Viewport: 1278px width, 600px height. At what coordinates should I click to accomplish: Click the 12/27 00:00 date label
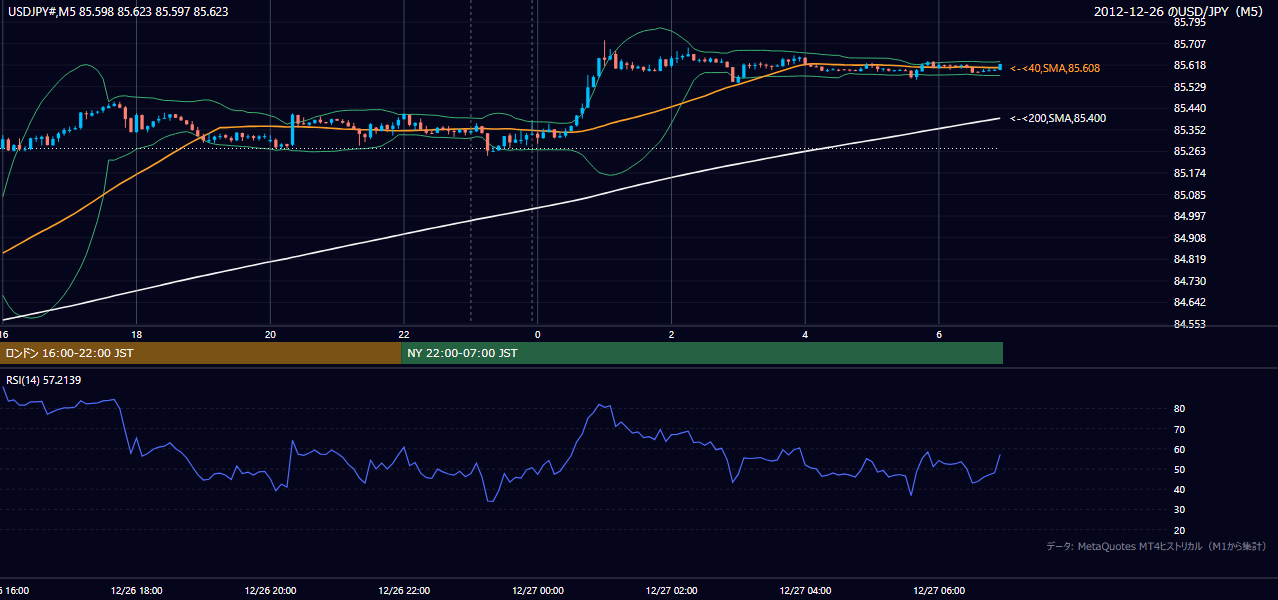pos(537,591)
